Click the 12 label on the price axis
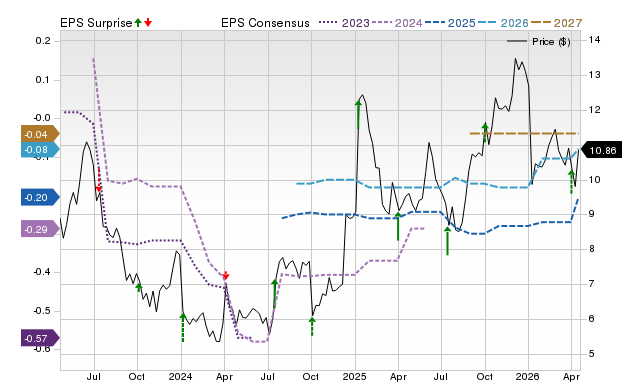The height and width of the screenshot is (382, 640). 595,110
